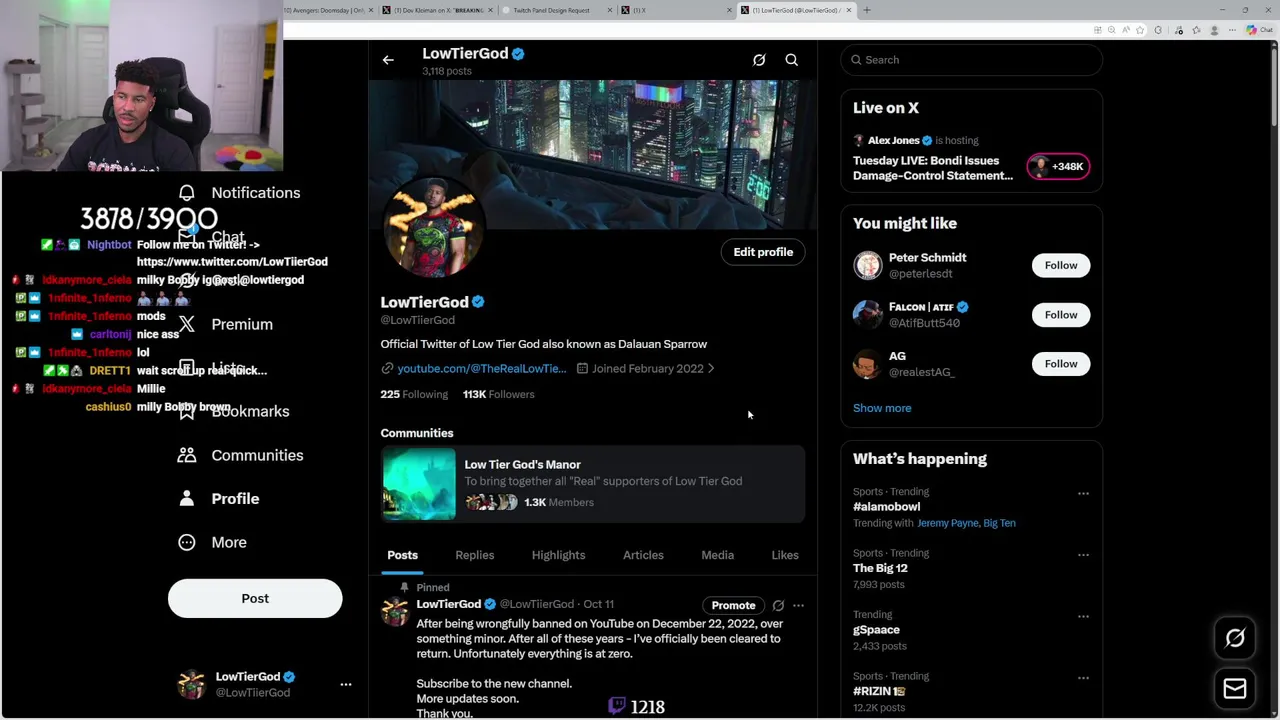Open more options for #alamobowl trend
The image size is (1280, 720).
[x=1083, y=493]
